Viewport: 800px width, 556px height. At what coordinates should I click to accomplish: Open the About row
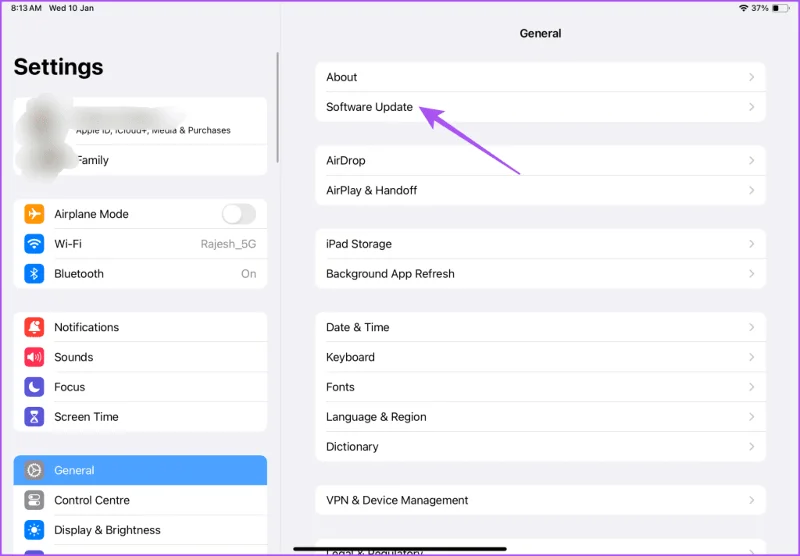(x=540, y=77)
